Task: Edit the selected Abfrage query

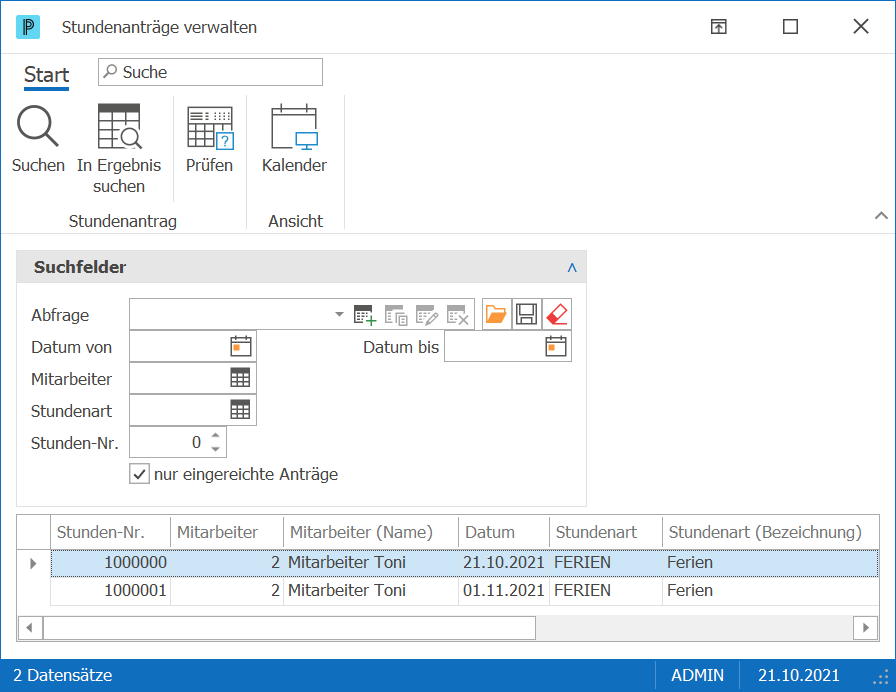Action: click(427, 315)
